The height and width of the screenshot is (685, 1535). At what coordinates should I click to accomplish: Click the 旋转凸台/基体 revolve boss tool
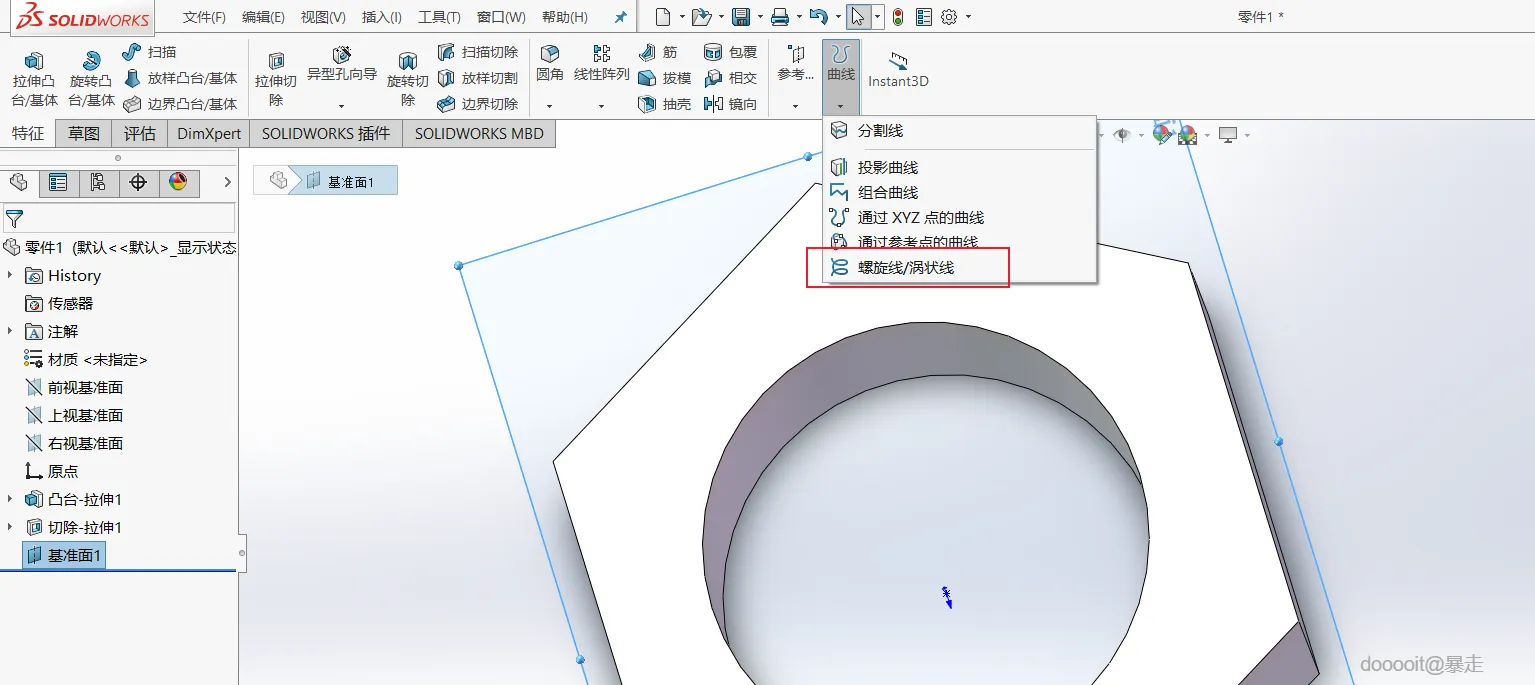pyautogui.click(x=91, y=79)
